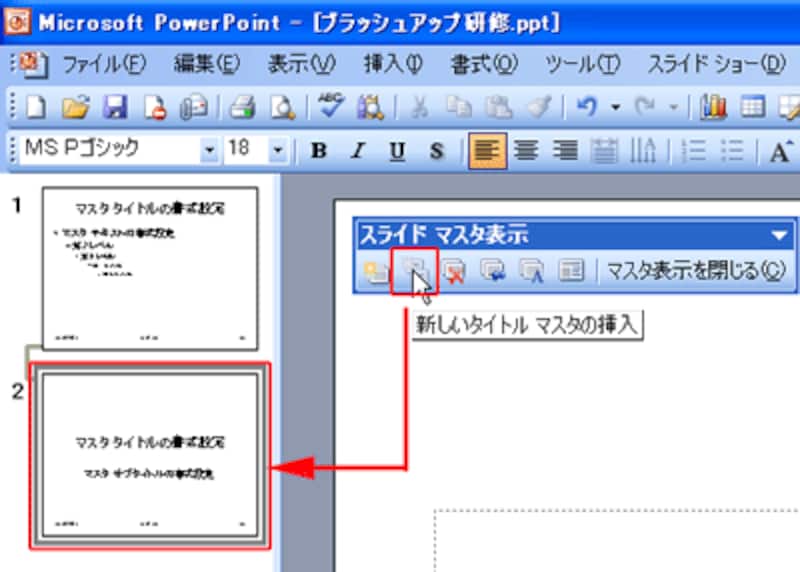Toggle Bold formatting
Viewport: 800px width, 572px height.
(319, 151)
